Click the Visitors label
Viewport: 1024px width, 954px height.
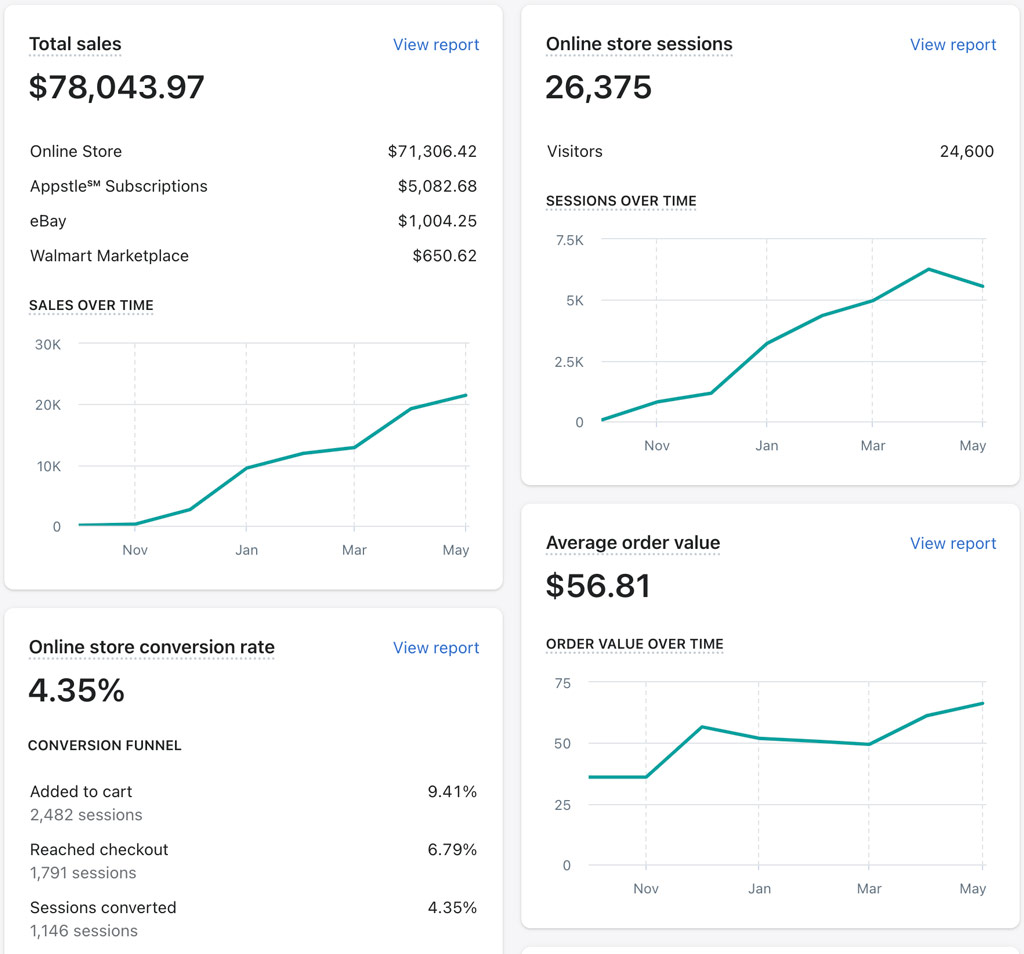575,151
